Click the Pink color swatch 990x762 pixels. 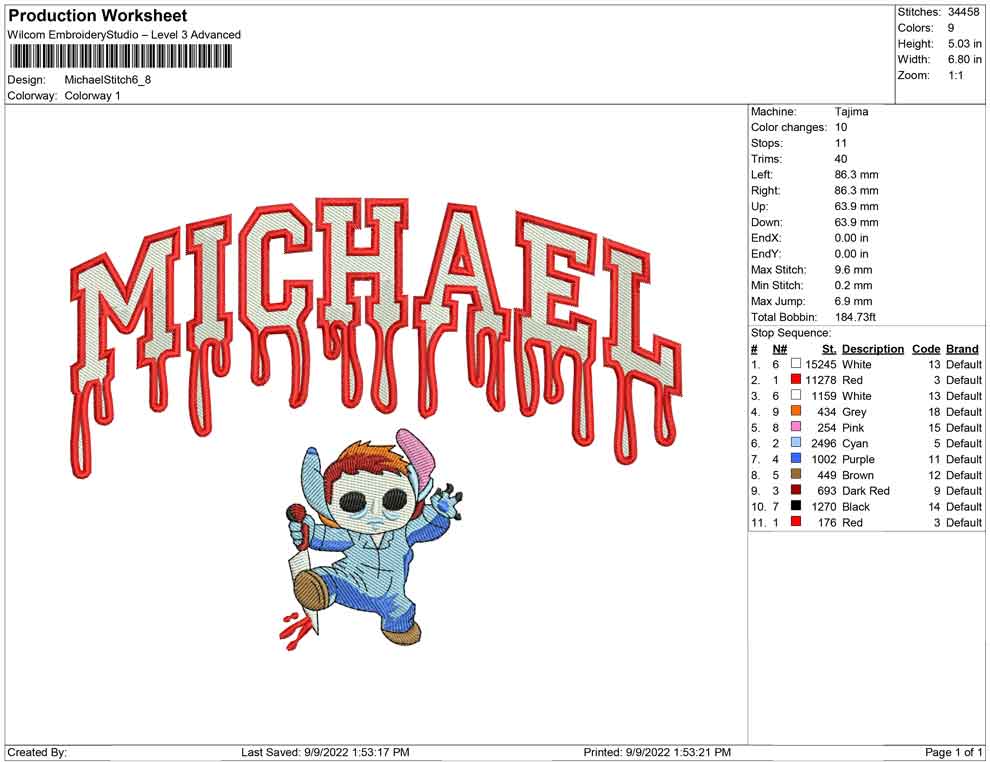(x=796, y=427)
